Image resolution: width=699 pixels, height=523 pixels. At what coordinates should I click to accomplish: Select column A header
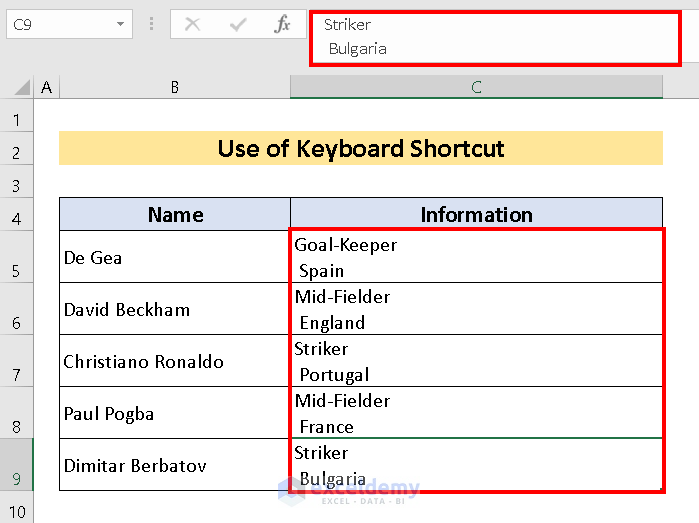(46, 88)
